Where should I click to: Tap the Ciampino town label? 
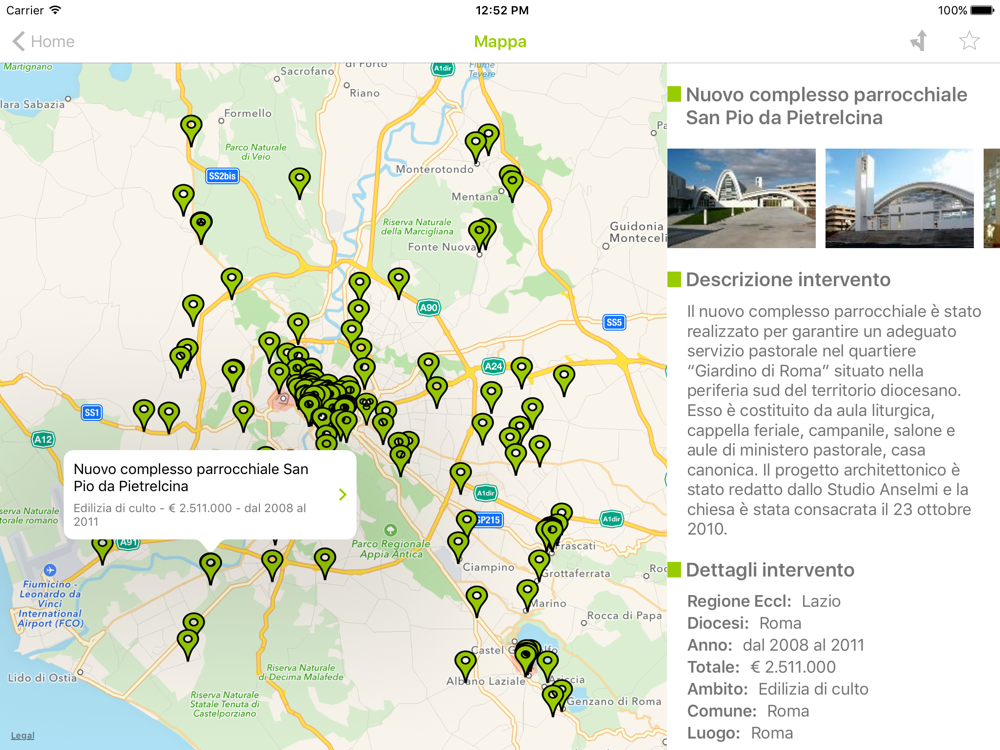[488, 567]
